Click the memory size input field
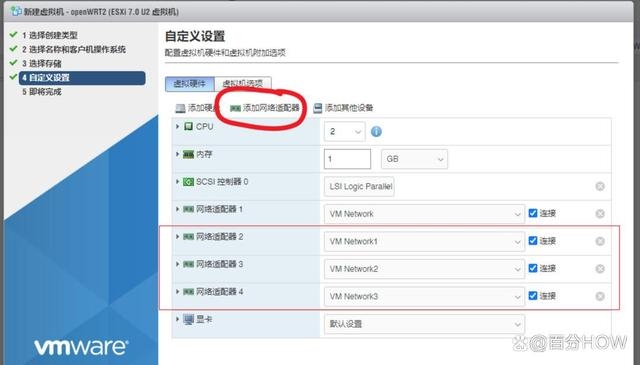The image size is (640, 365). pyautogui.click(x=347, y=159)
